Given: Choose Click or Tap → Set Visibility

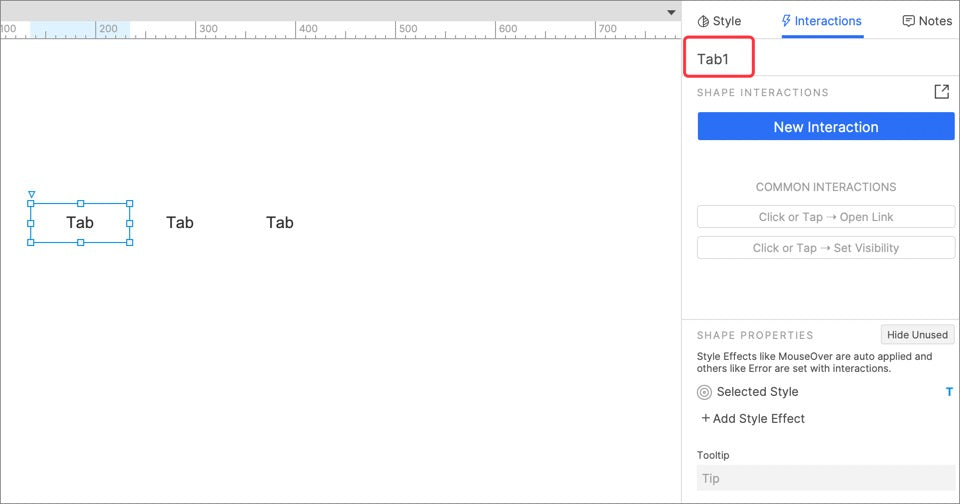Looking at the screenshot, I should pos(825,248).
